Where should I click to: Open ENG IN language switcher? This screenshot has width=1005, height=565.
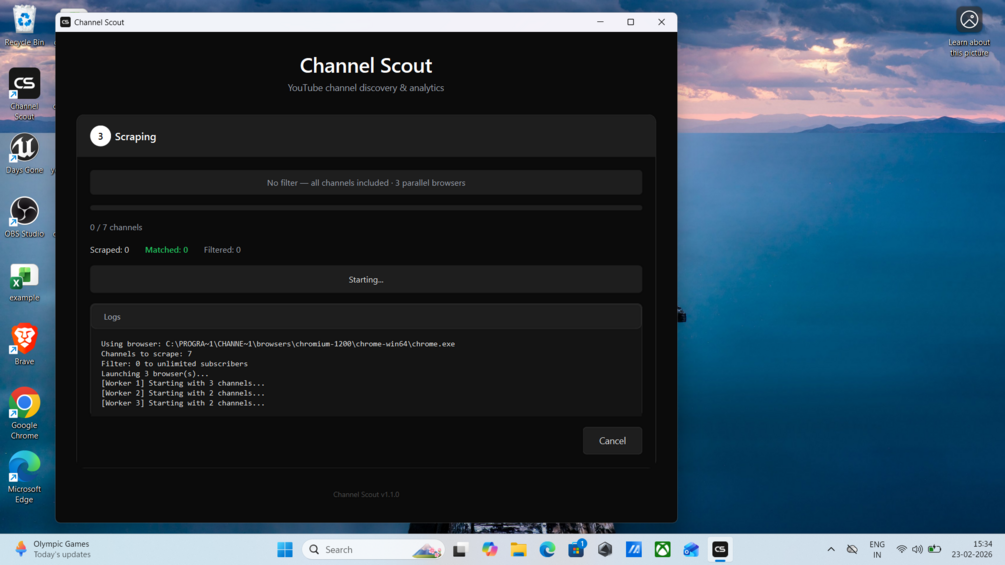[877, 550]
